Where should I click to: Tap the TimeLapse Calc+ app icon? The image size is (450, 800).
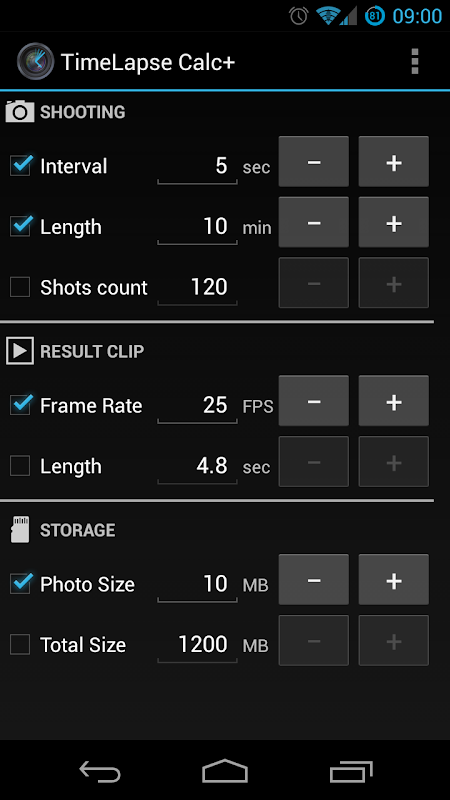point(35,61)
